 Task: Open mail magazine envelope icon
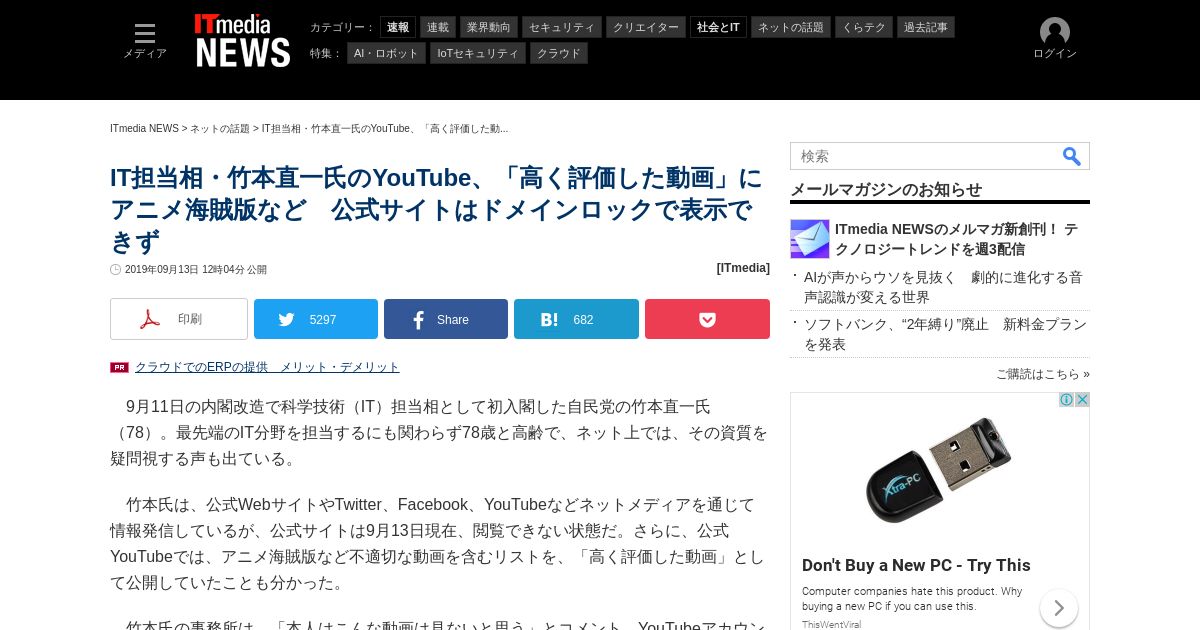tap(810, 239)
